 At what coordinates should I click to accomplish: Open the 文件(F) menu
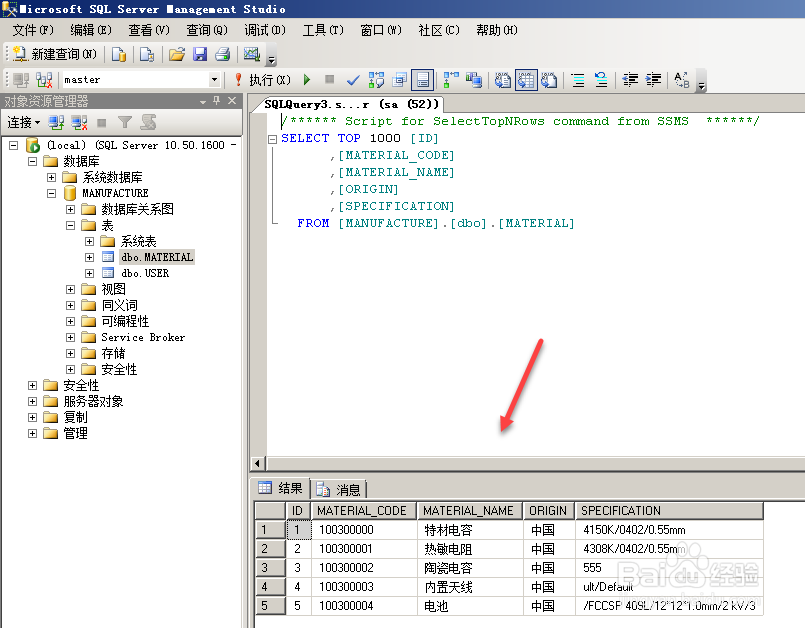click(33, 30)
